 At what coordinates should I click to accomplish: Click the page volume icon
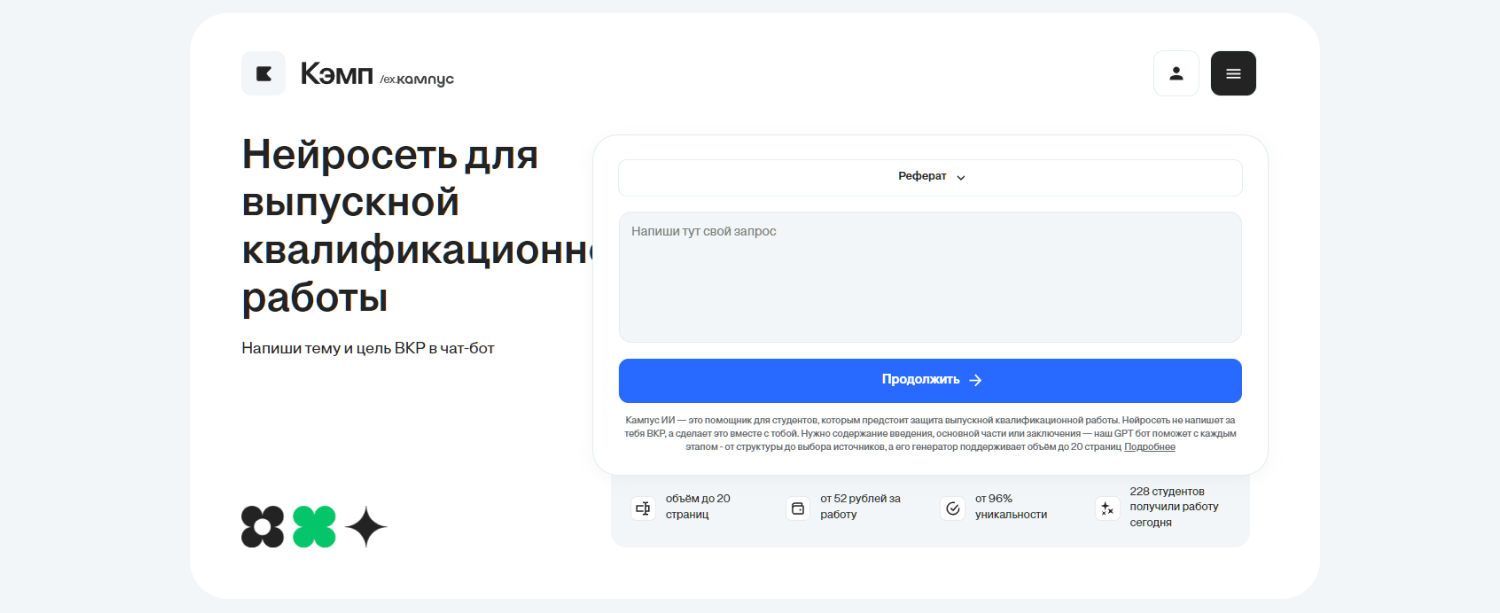tap(643, 508)
